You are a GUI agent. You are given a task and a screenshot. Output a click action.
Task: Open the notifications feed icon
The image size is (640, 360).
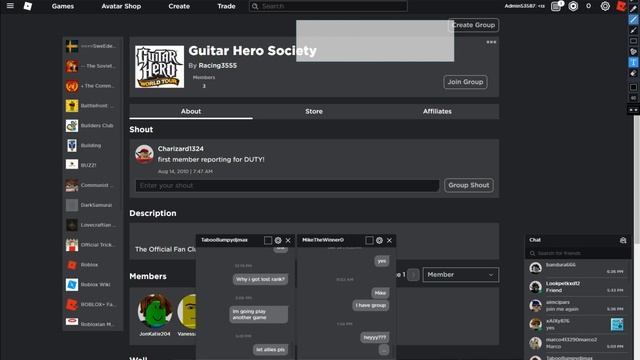pyautogui.click(x=556, y=6)
